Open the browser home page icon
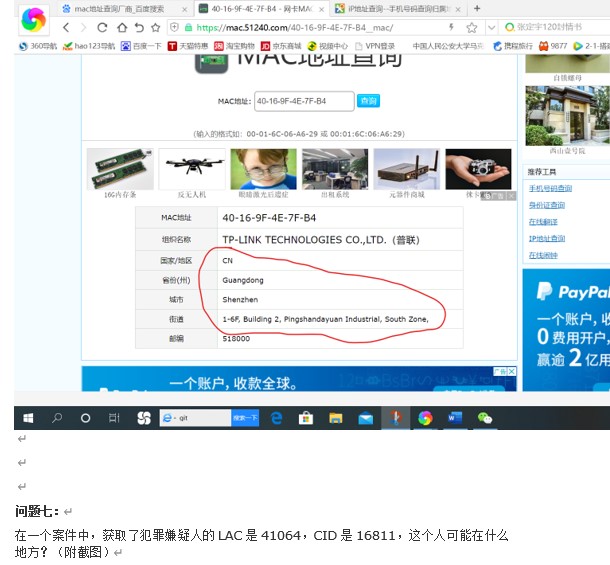Viewport: 610px width, 565px height. (x=122, y=27)
